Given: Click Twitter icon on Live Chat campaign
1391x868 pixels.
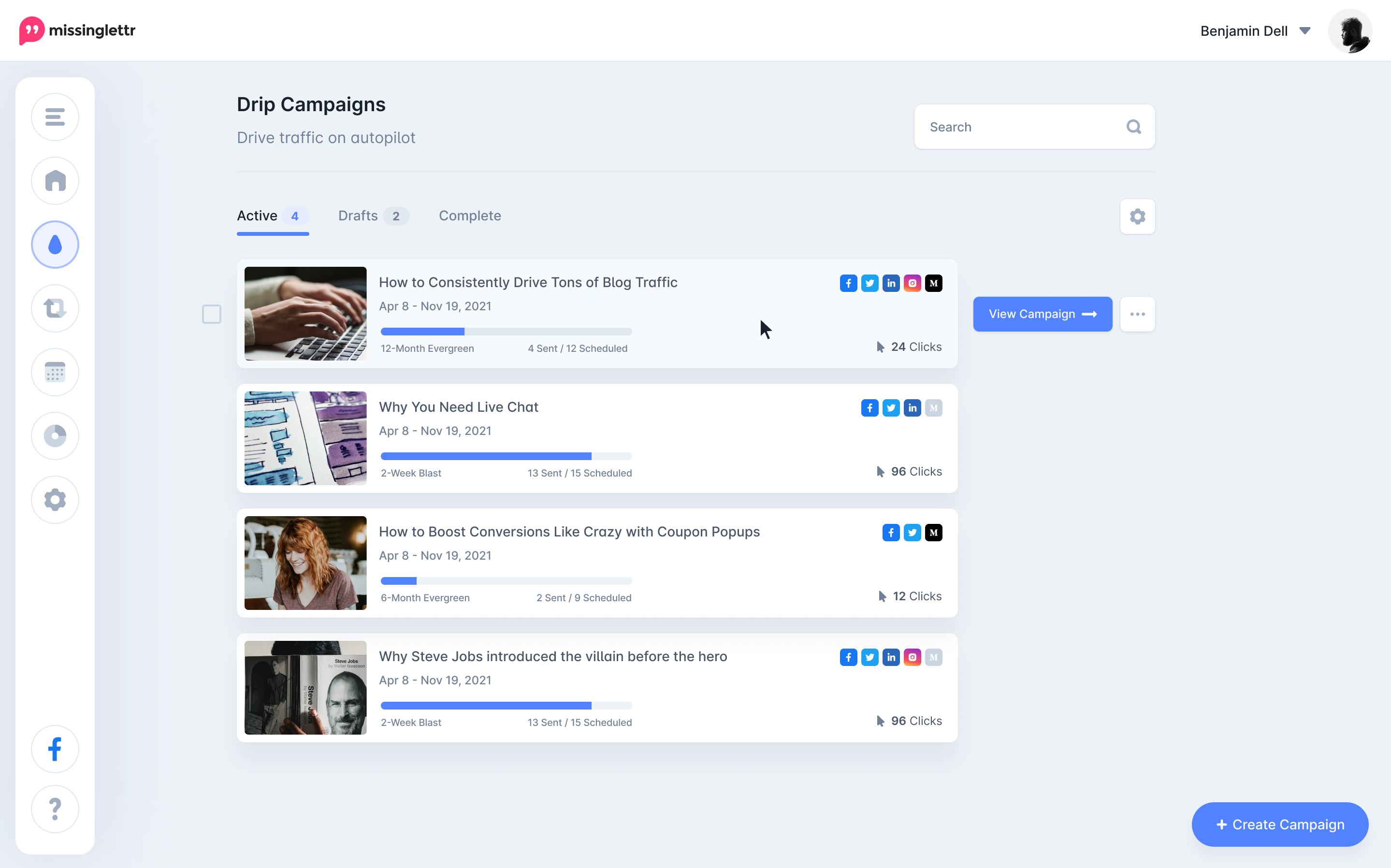Looking at the screenshot, I should pyautogui.click(x=891, y=407).
